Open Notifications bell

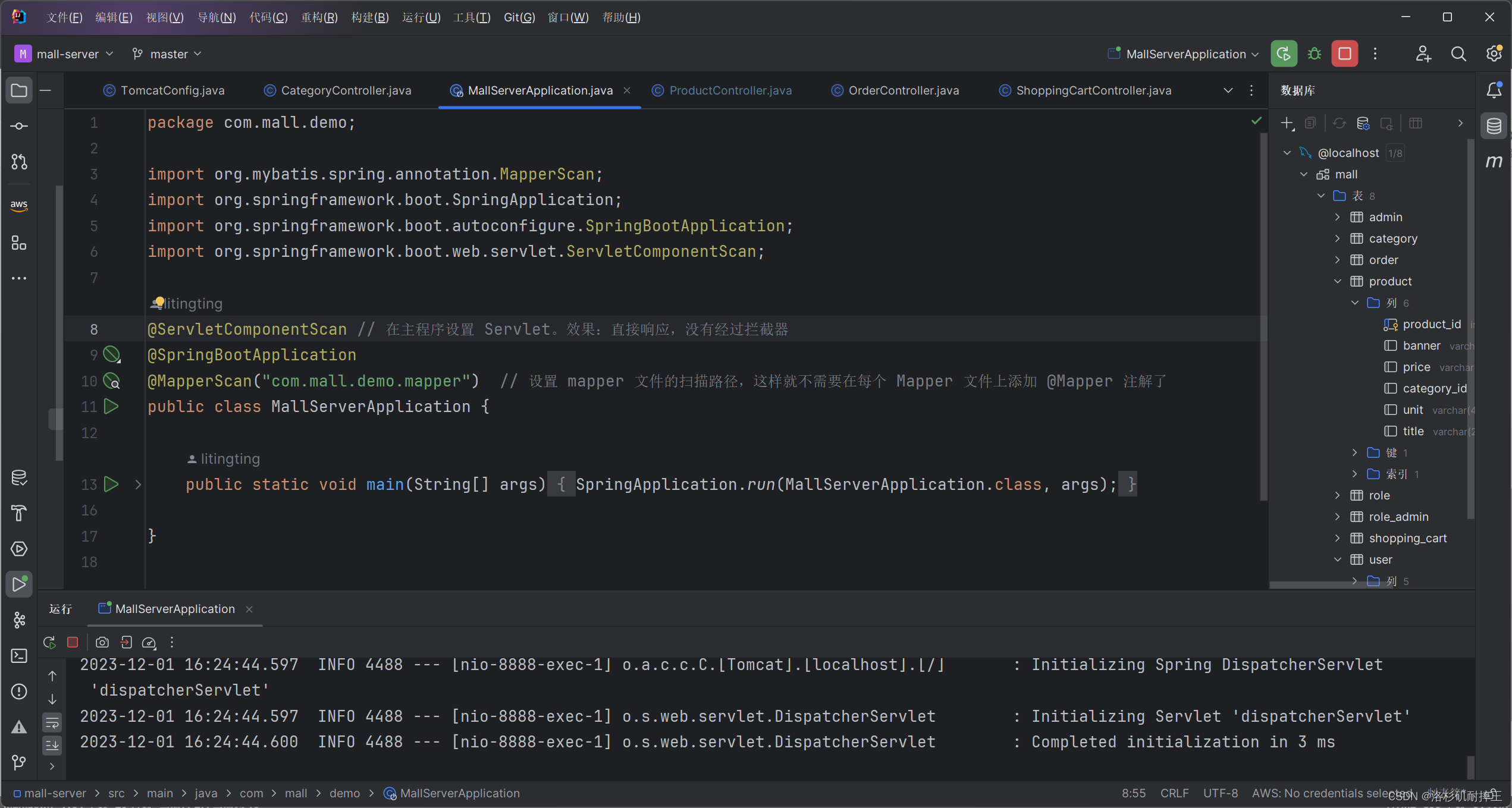(x=1494, y=90)
